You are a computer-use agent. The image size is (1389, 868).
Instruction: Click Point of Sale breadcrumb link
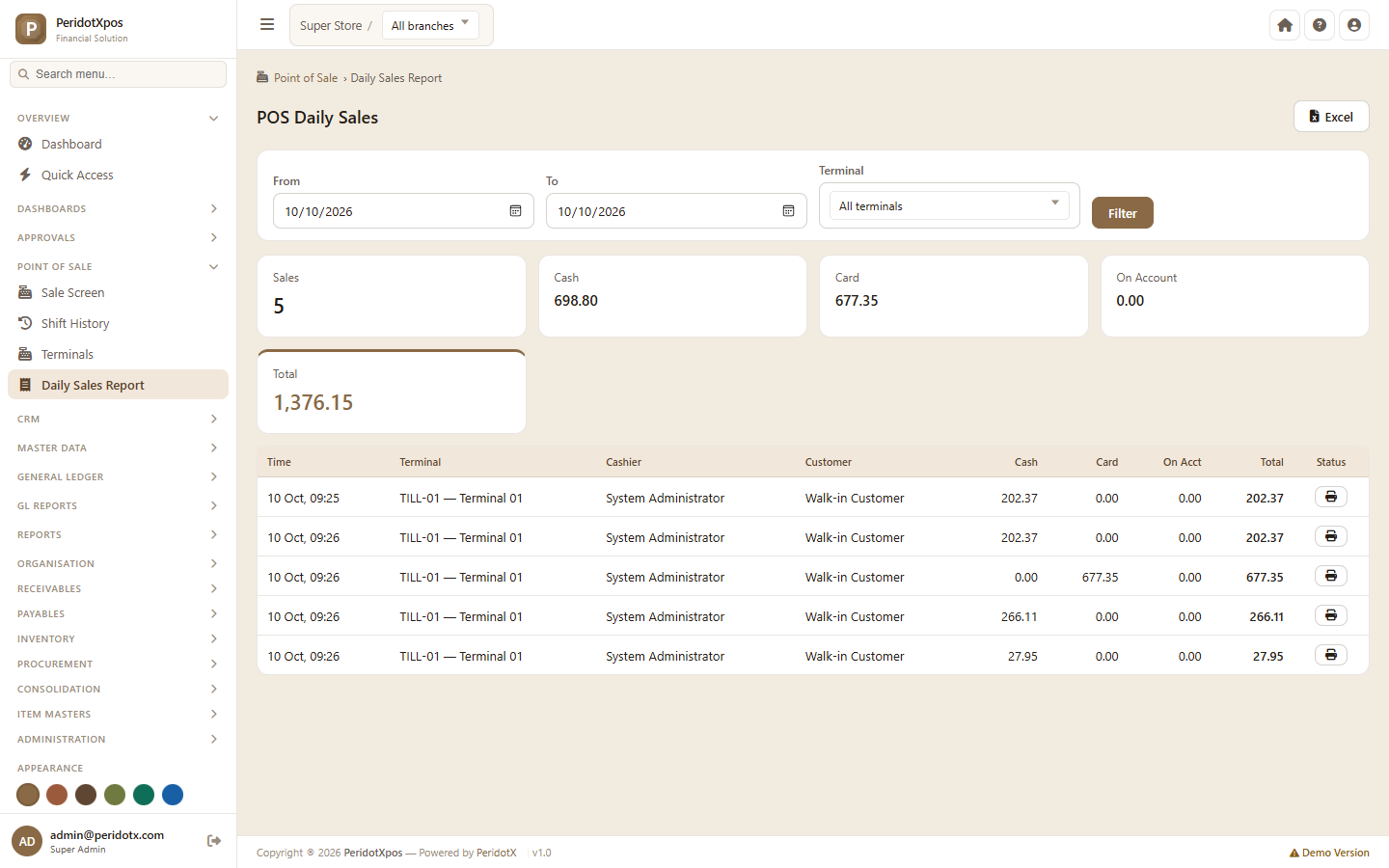pos(306,78)
